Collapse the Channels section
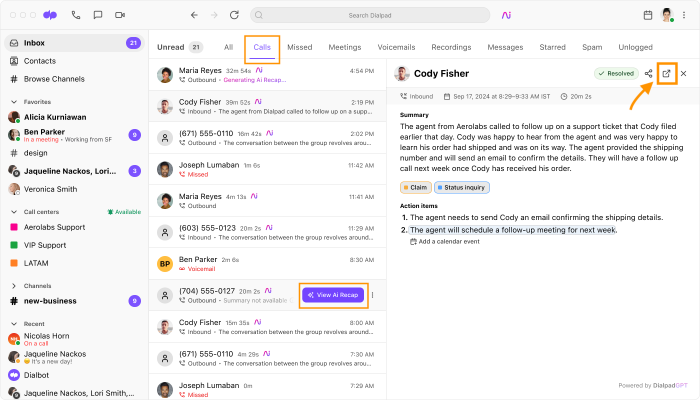 [x=13, y=286]
